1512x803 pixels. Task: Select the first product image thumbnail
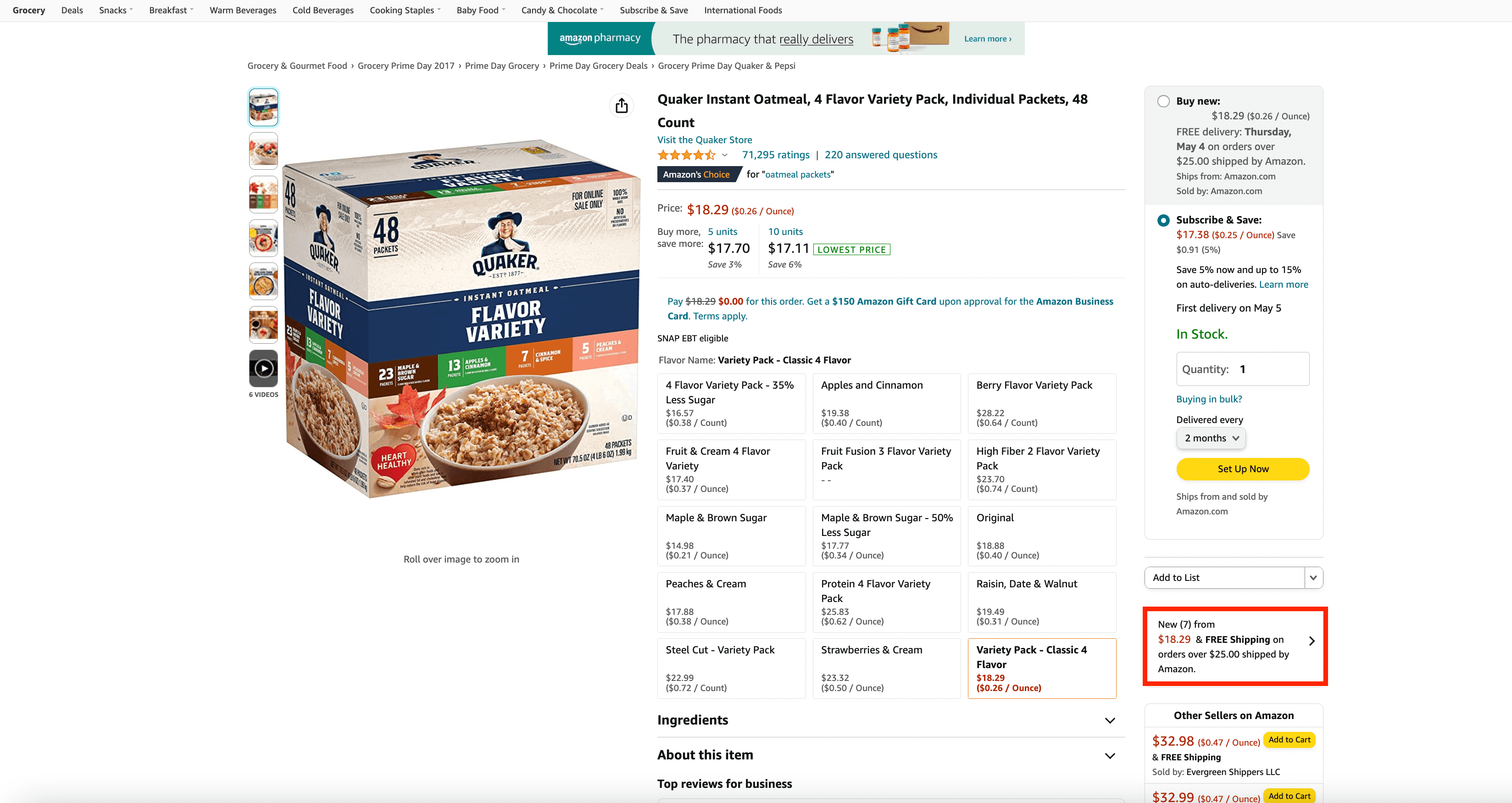[263, 107]
